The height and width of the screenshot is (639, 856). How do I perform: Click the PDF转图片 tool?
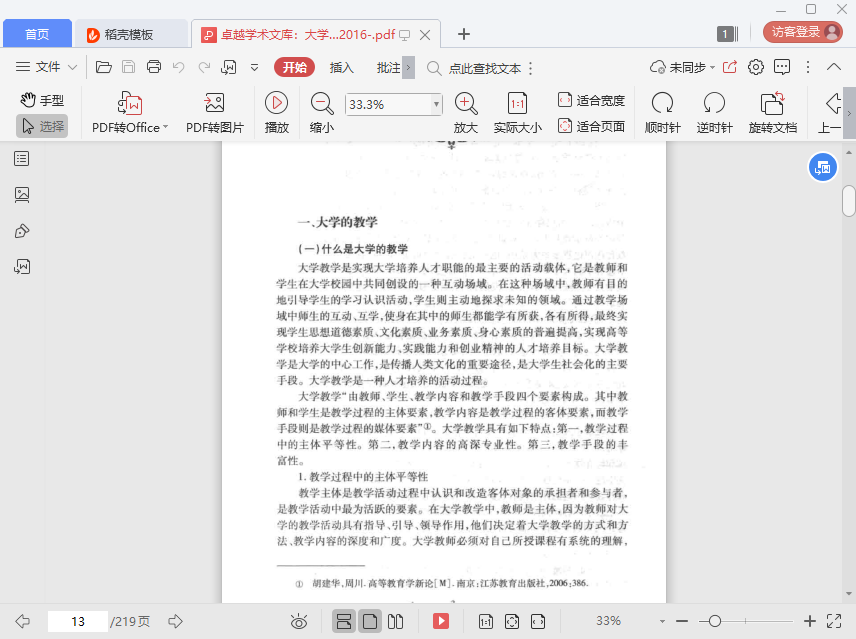215,113
